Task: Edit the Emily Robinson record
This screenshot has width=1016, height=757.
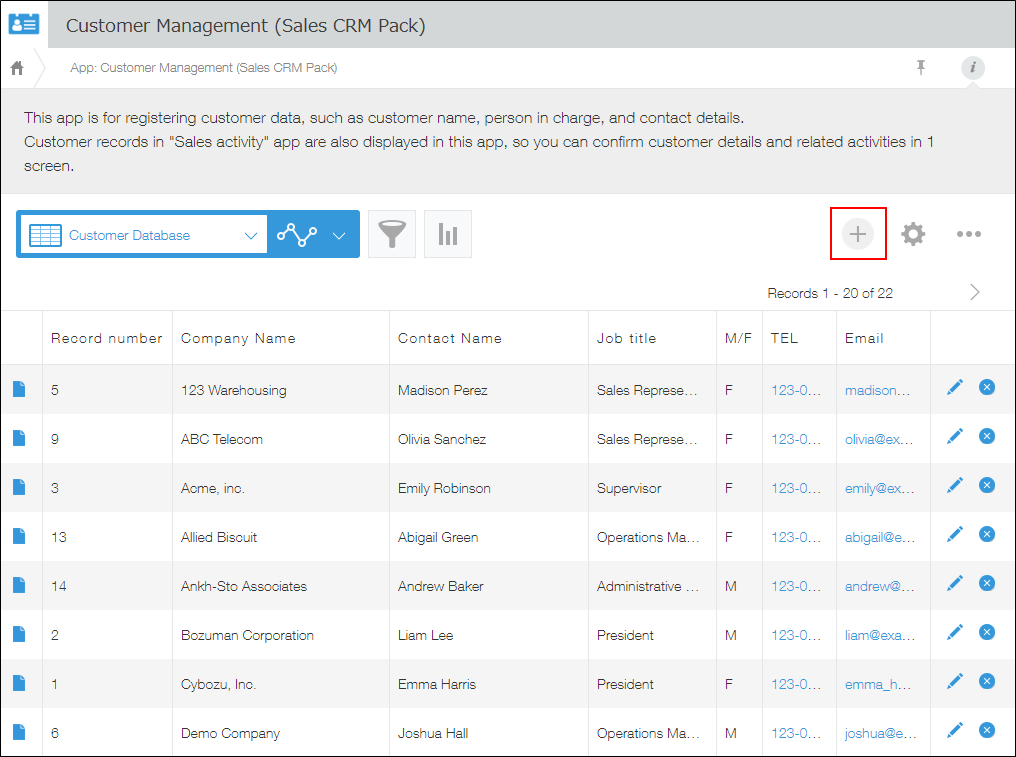Action: 954,485
